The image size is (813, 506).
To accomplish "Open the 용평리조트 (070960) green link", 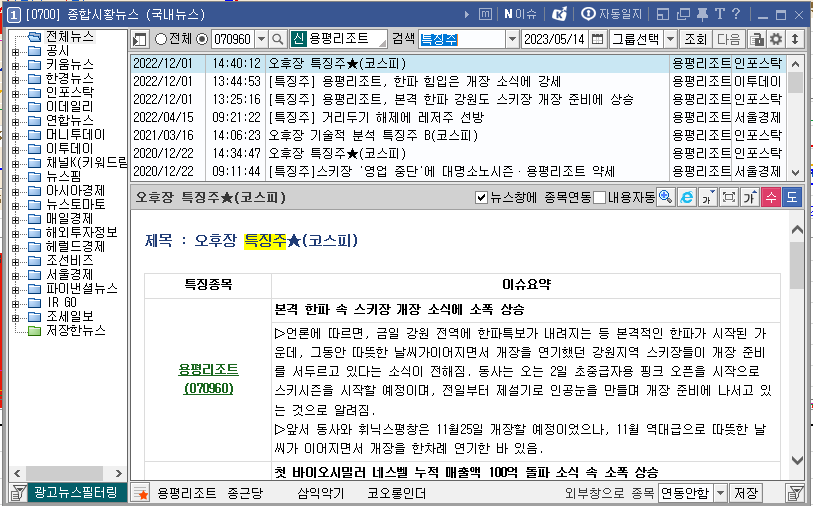I will tap(208, 378).
